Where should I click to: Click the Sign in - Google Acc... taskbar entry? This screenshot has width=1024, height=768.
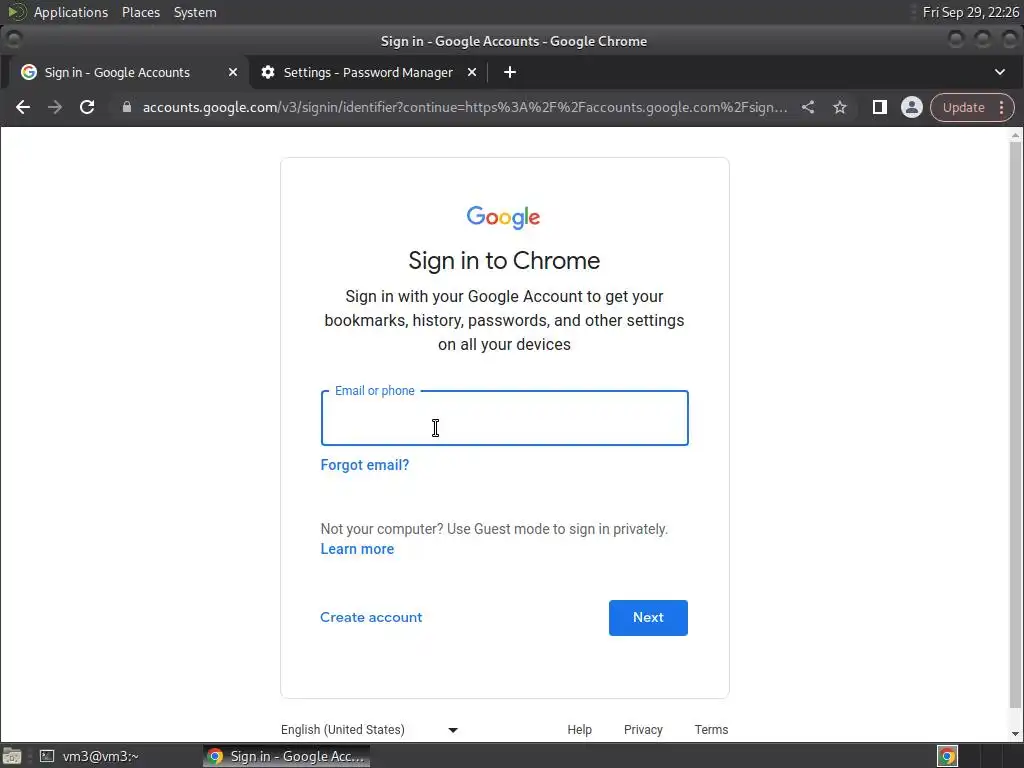[x=287, y=756]
